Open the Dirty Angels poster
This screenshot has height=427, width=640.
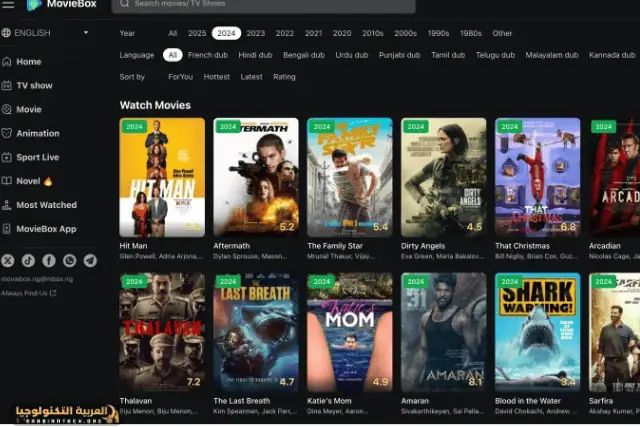[444, 177]
